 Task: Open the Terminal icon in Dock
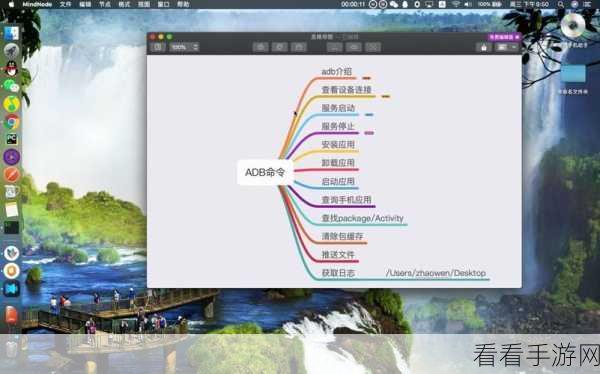[x=11, y=227]
